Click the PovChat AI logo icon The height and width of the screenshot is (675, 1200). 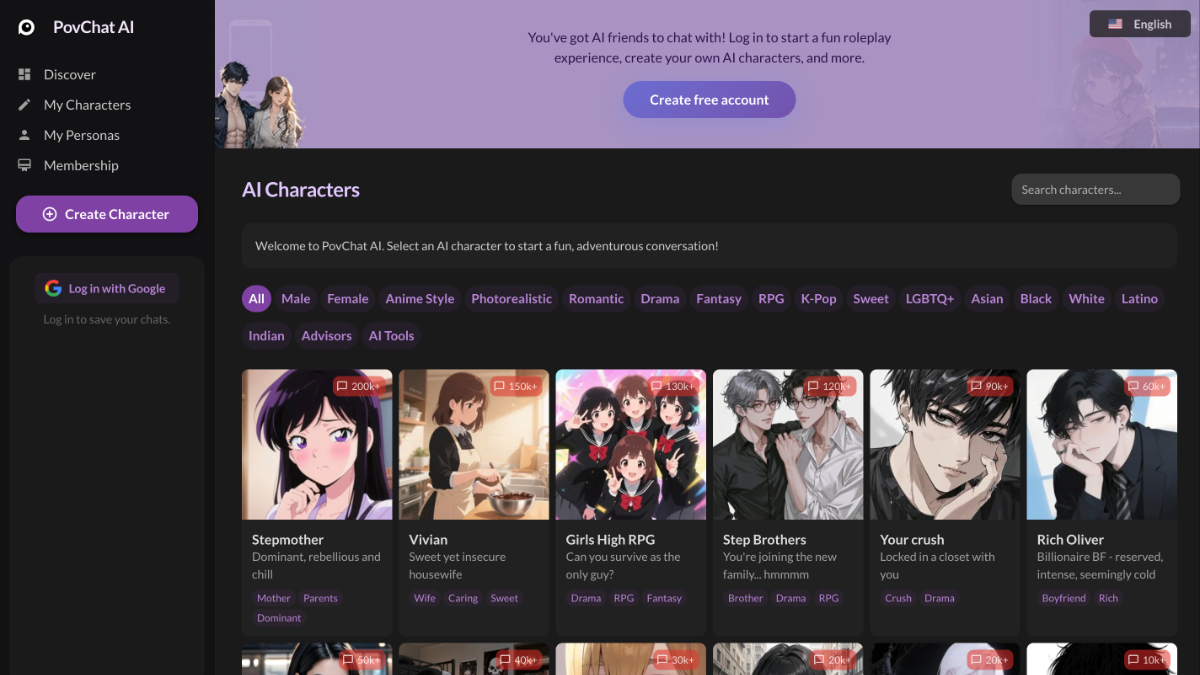click(x=25, y=27)
